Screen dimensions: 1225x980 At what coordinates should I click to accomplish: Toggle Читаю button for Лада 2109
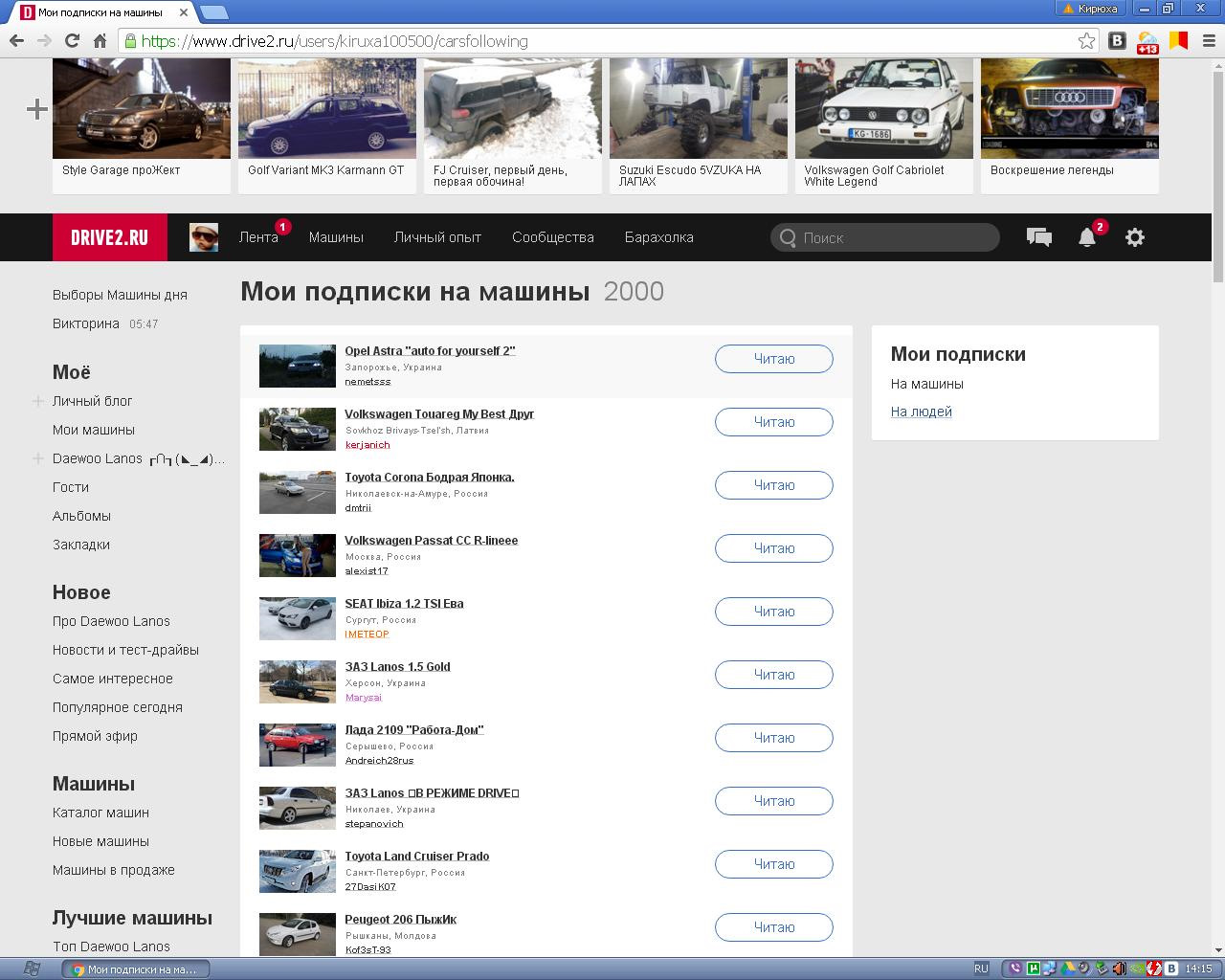774,738
